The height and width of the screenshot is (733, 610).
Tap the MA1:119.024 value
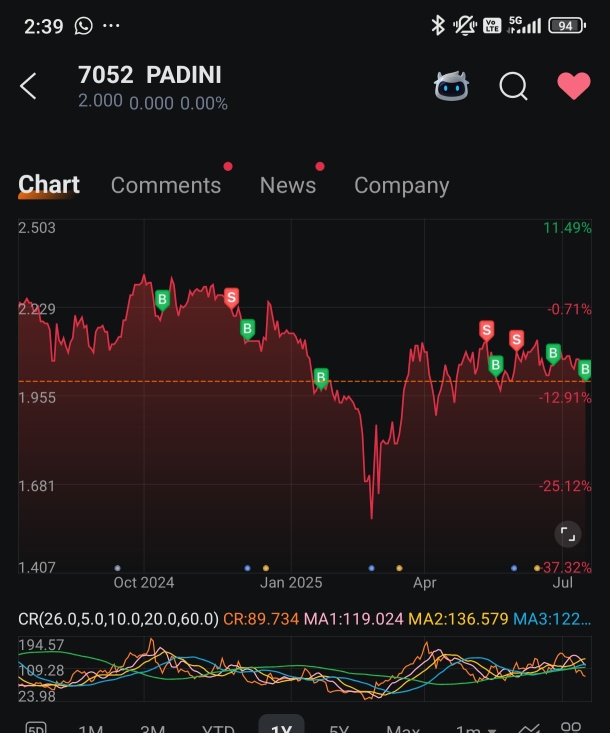[x=353, y=619]
